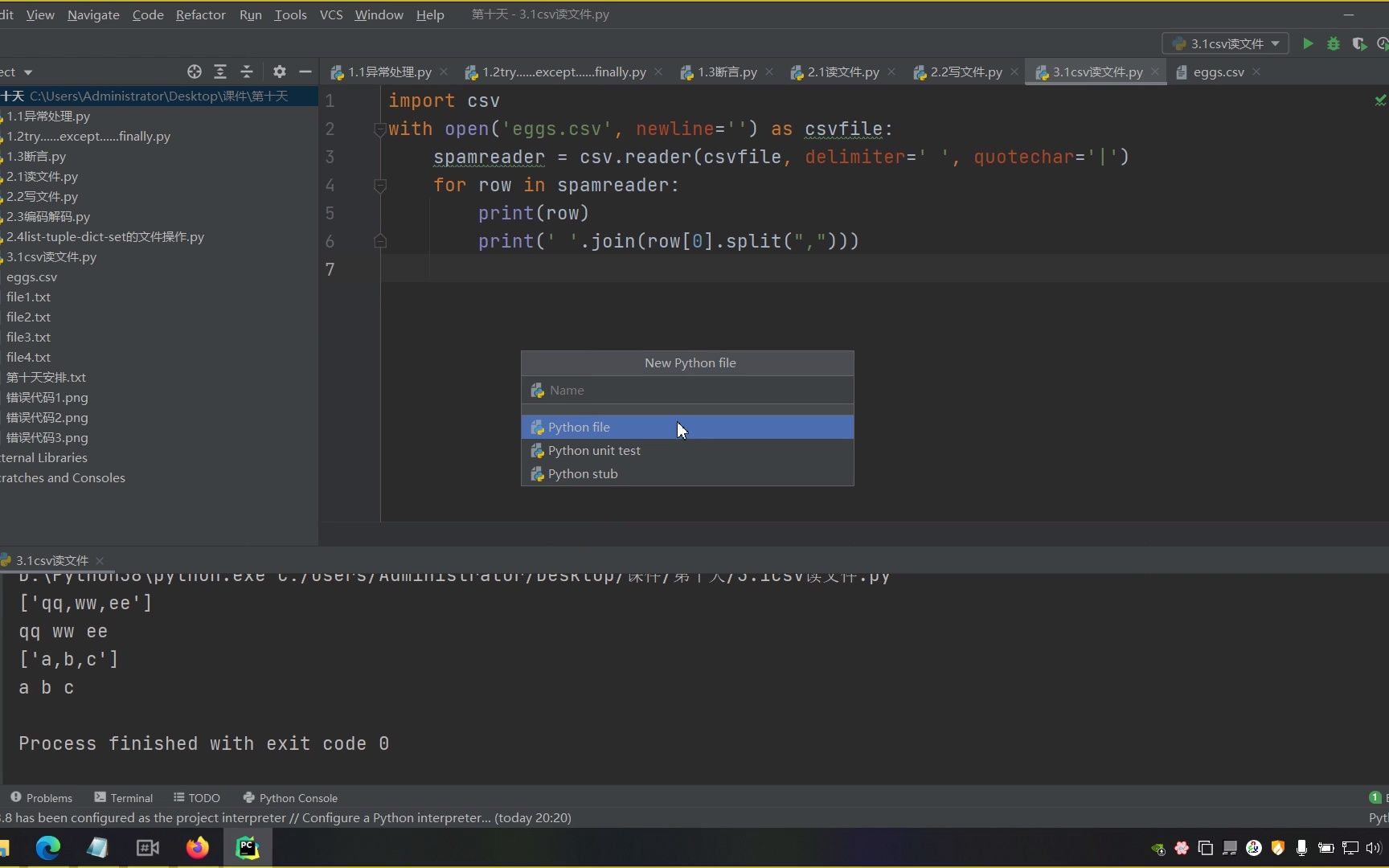Click the inspection green checkmark indicator
Image resolution: width=1389 pixels, height=868 pixels.
1380,100
